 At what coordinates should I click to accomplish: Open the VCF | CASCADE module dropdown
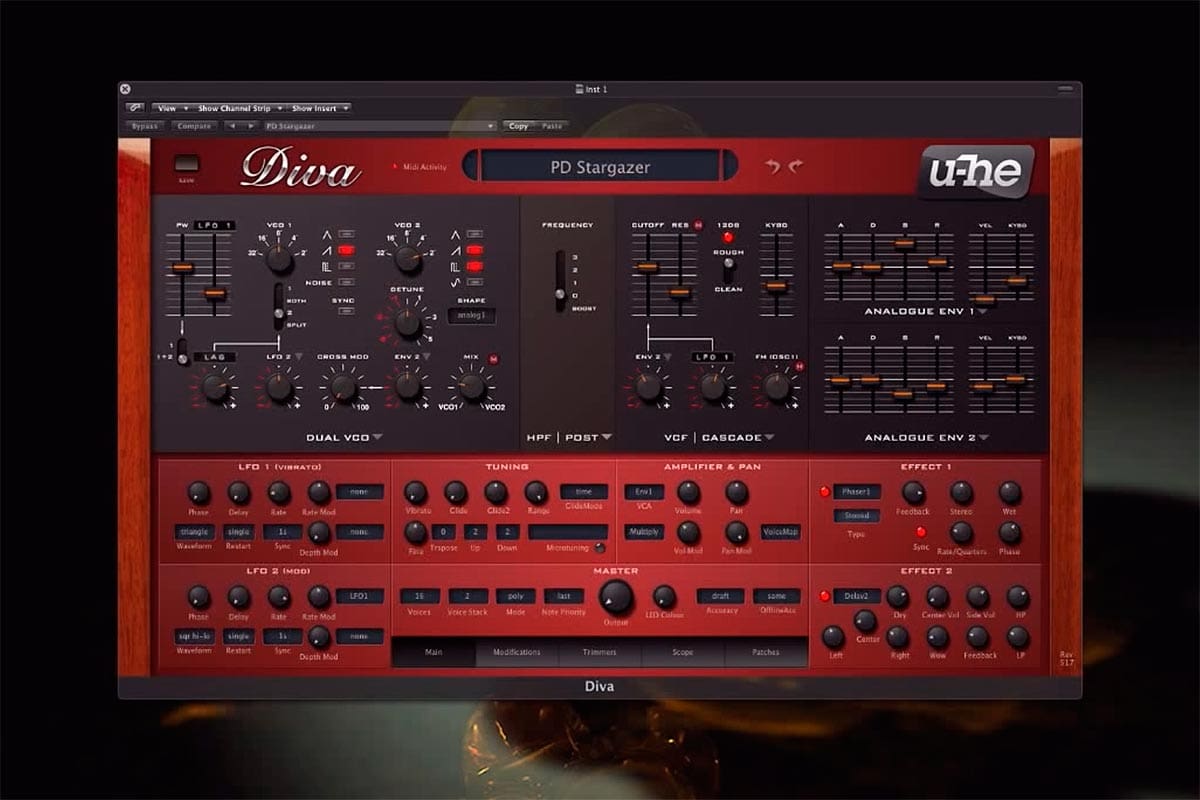(x=720, y=438)
